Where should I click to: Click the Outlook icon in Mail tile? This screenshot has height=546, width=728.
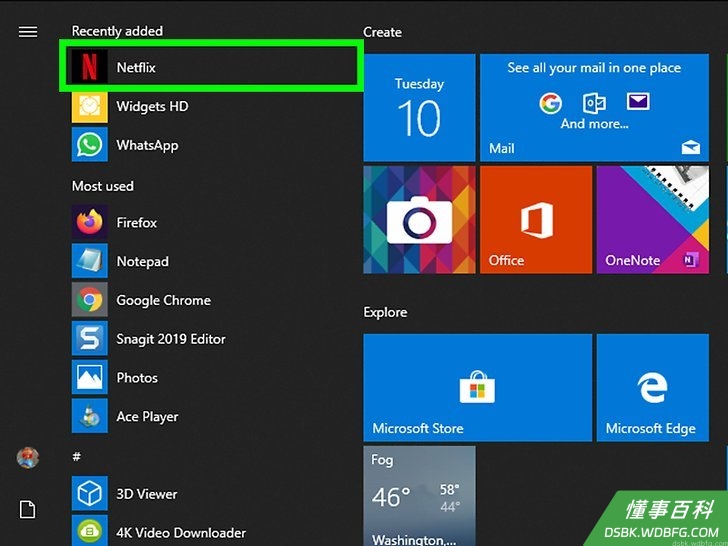tap(594, 103)
